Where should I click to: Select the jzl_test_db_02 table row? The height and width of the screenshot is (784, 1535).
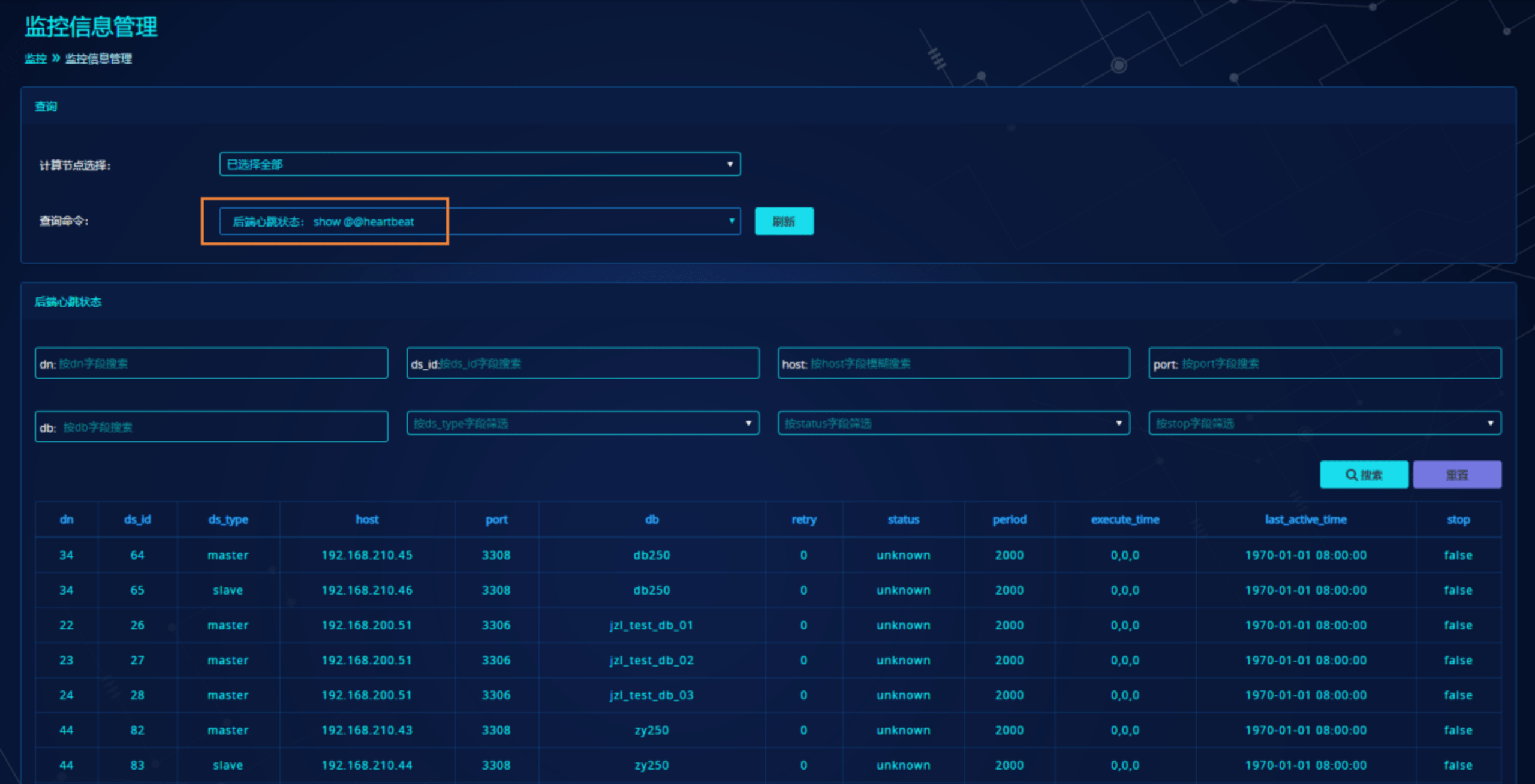click(651, 660)
